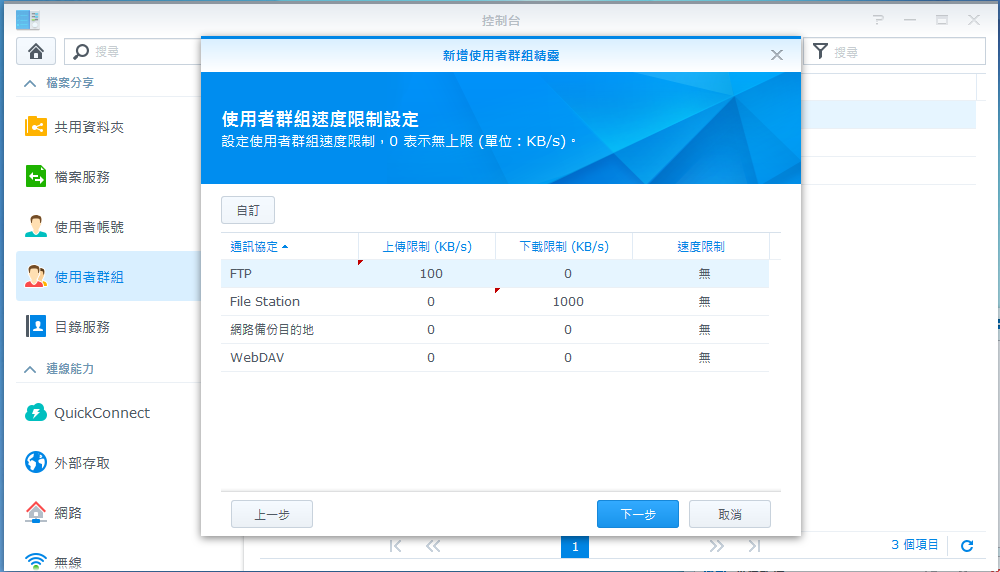Open the 檔案服務 file services icon

[36, 177]
